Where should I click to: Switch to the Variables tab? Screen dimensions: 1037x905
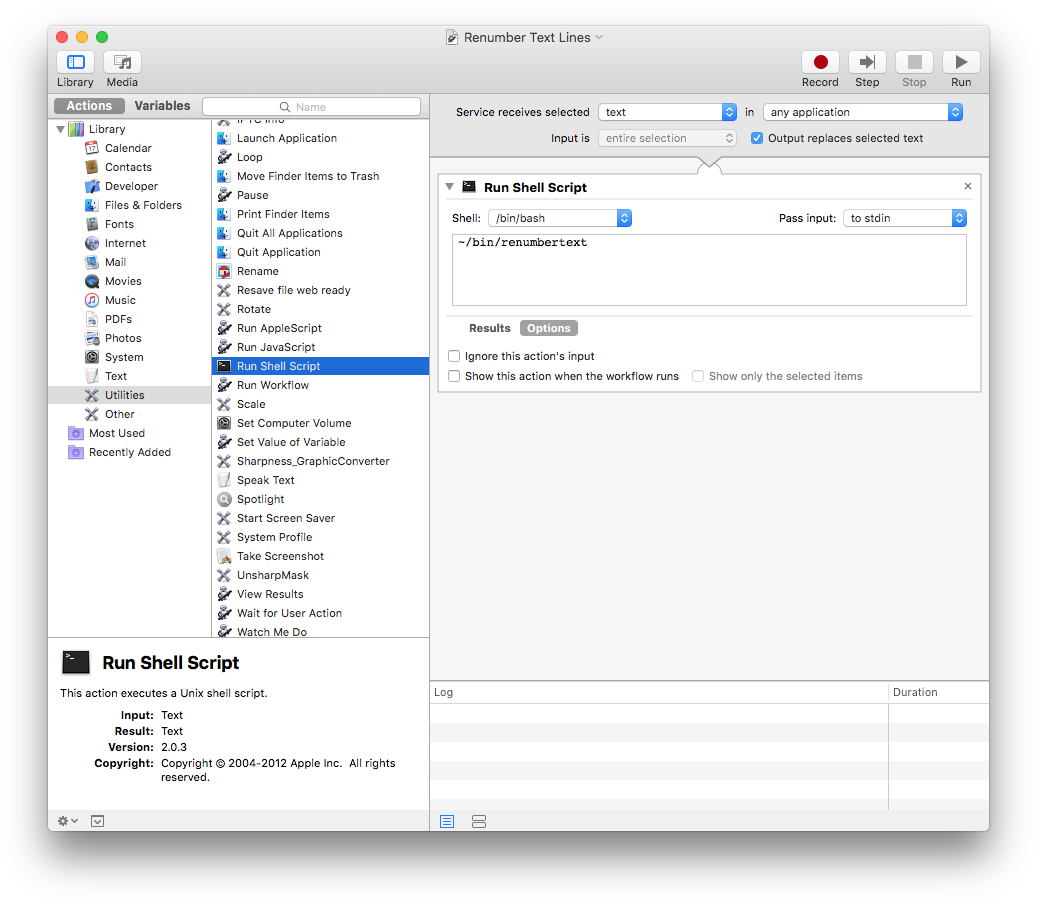pos(162,106)
